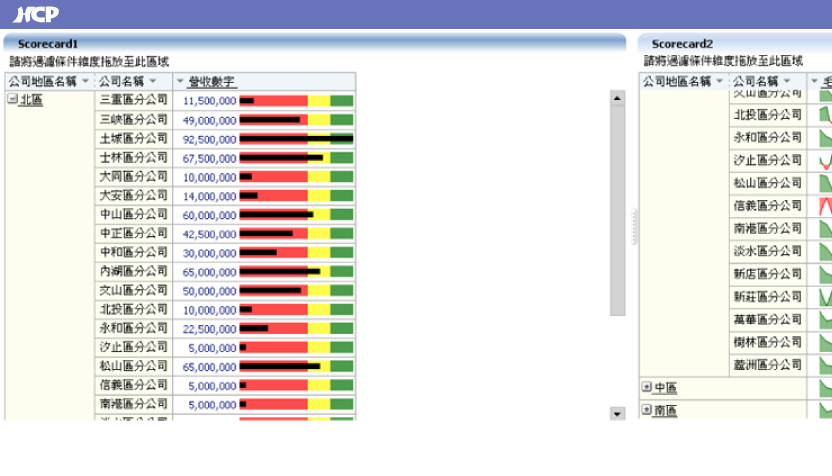Click the bullet chart for 三重區分公司

coord(296,101)
